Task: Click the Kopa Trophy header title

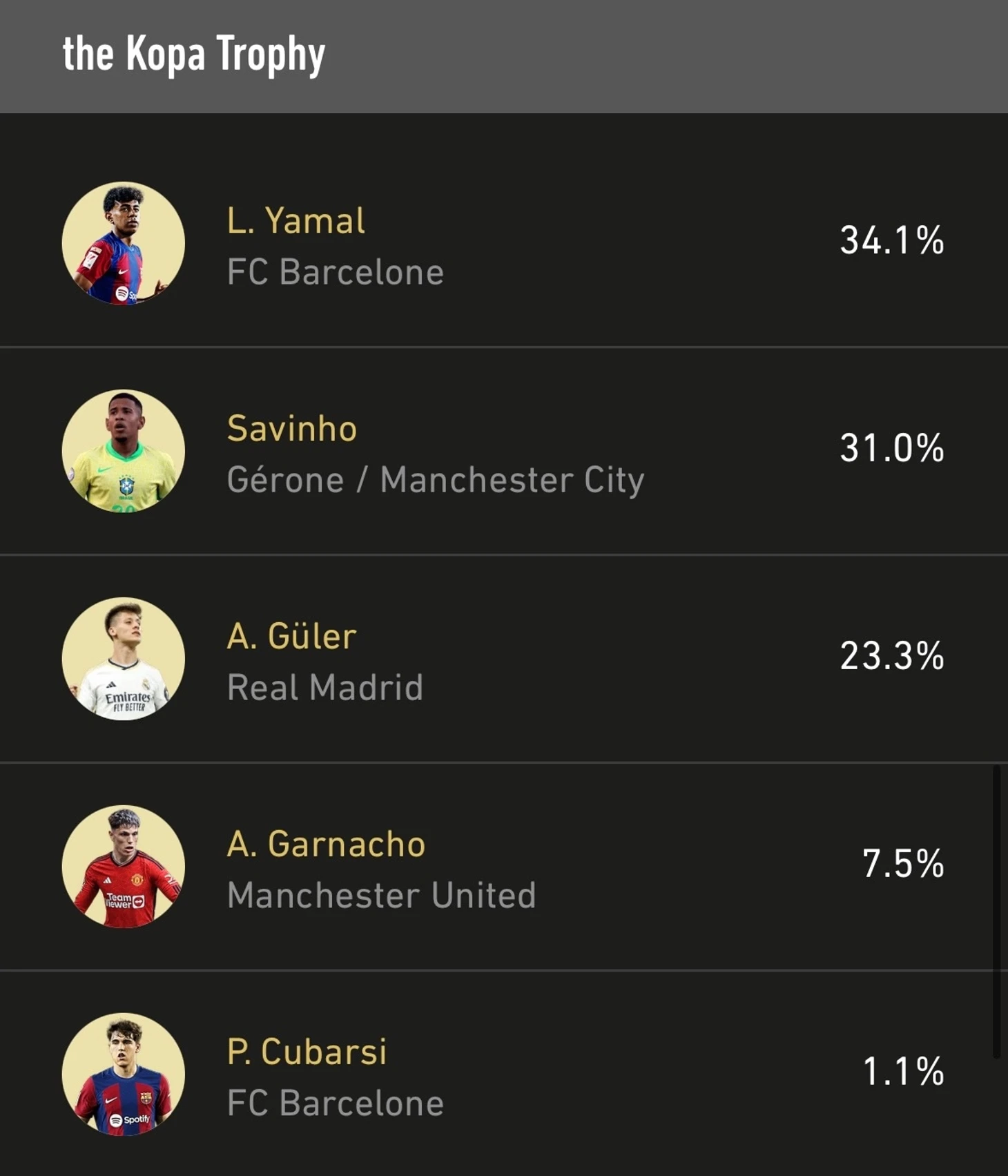Action: pos(194,55)
